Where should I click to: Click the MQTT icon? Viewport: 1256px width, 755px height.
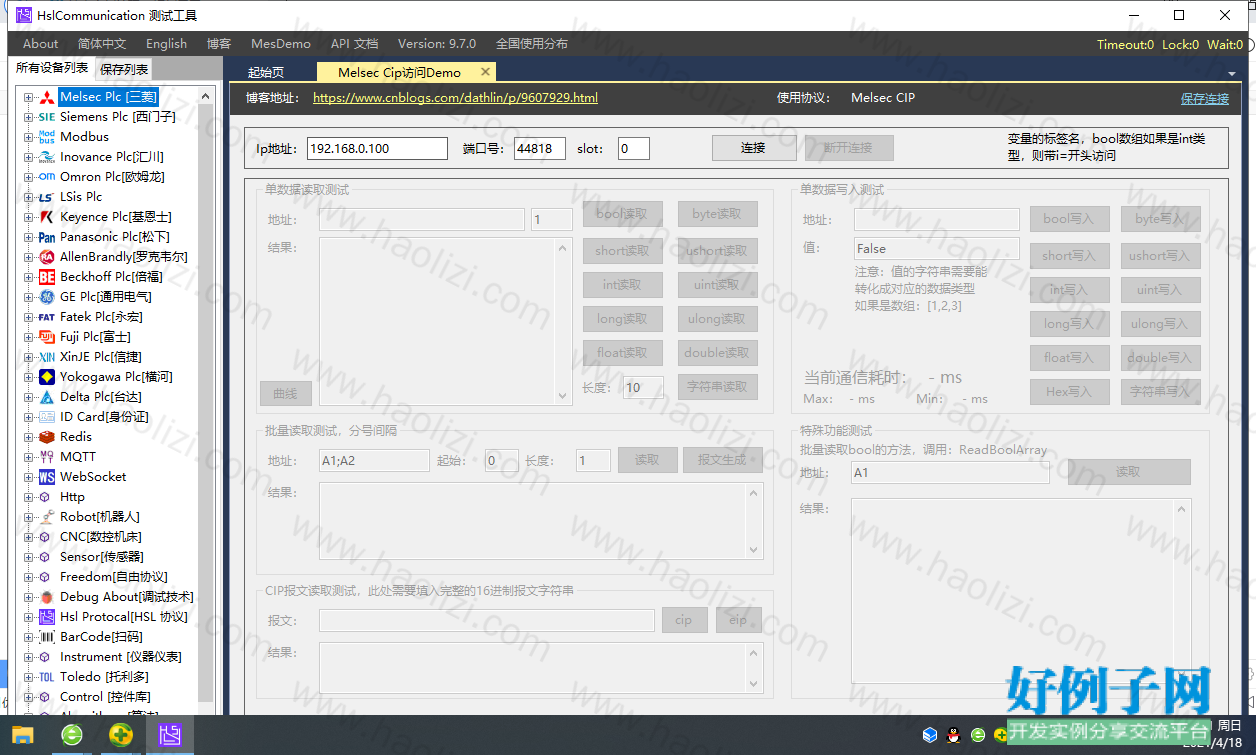(x=46, y=457)
